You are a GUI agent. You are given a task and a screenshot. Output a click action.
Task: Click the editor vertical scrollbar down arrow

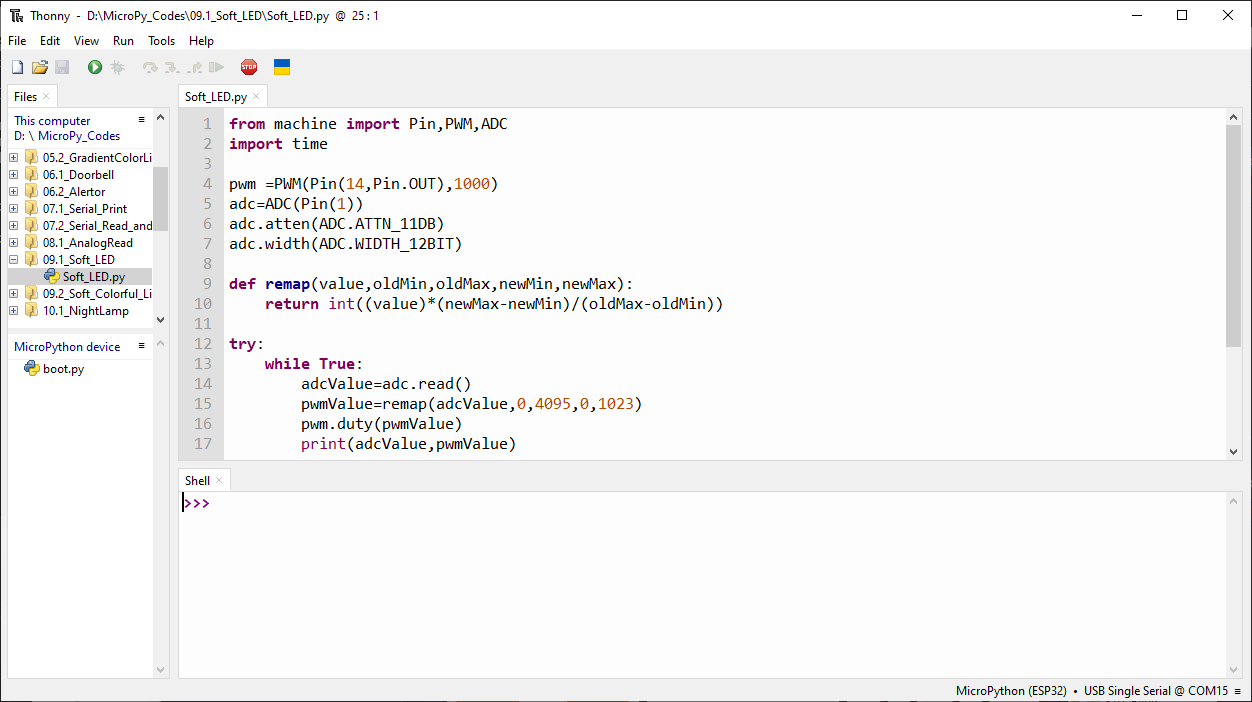click(1234, 452)
